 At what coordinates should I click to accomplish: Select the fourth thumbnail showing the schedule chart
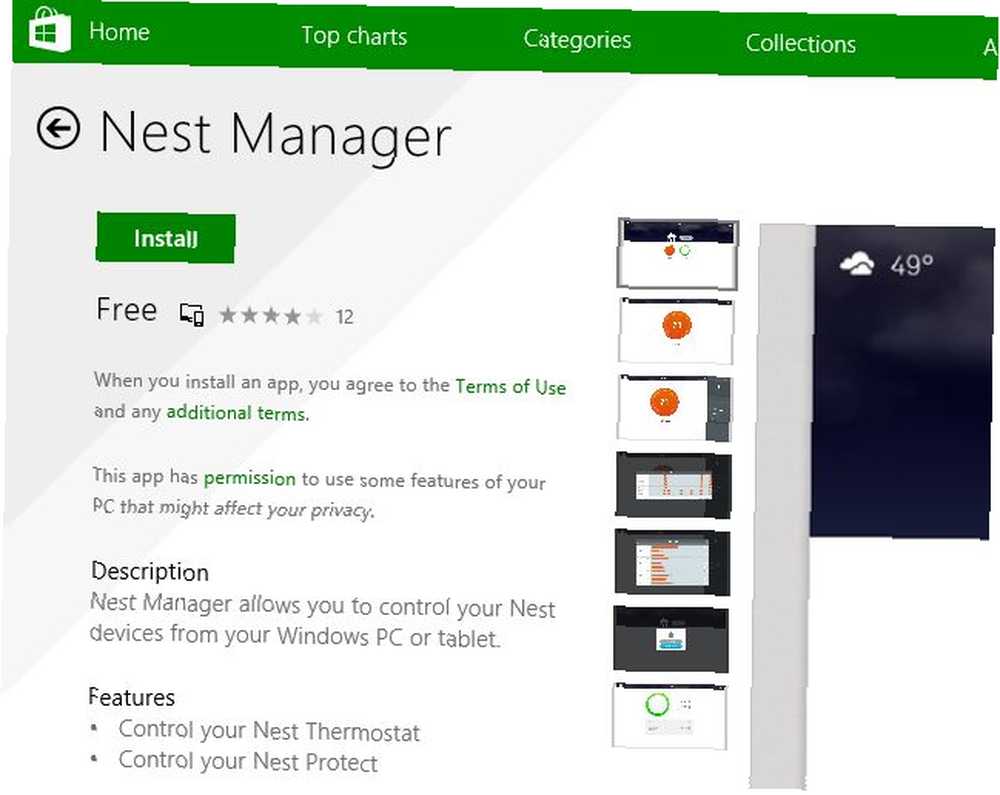(673, 485)
